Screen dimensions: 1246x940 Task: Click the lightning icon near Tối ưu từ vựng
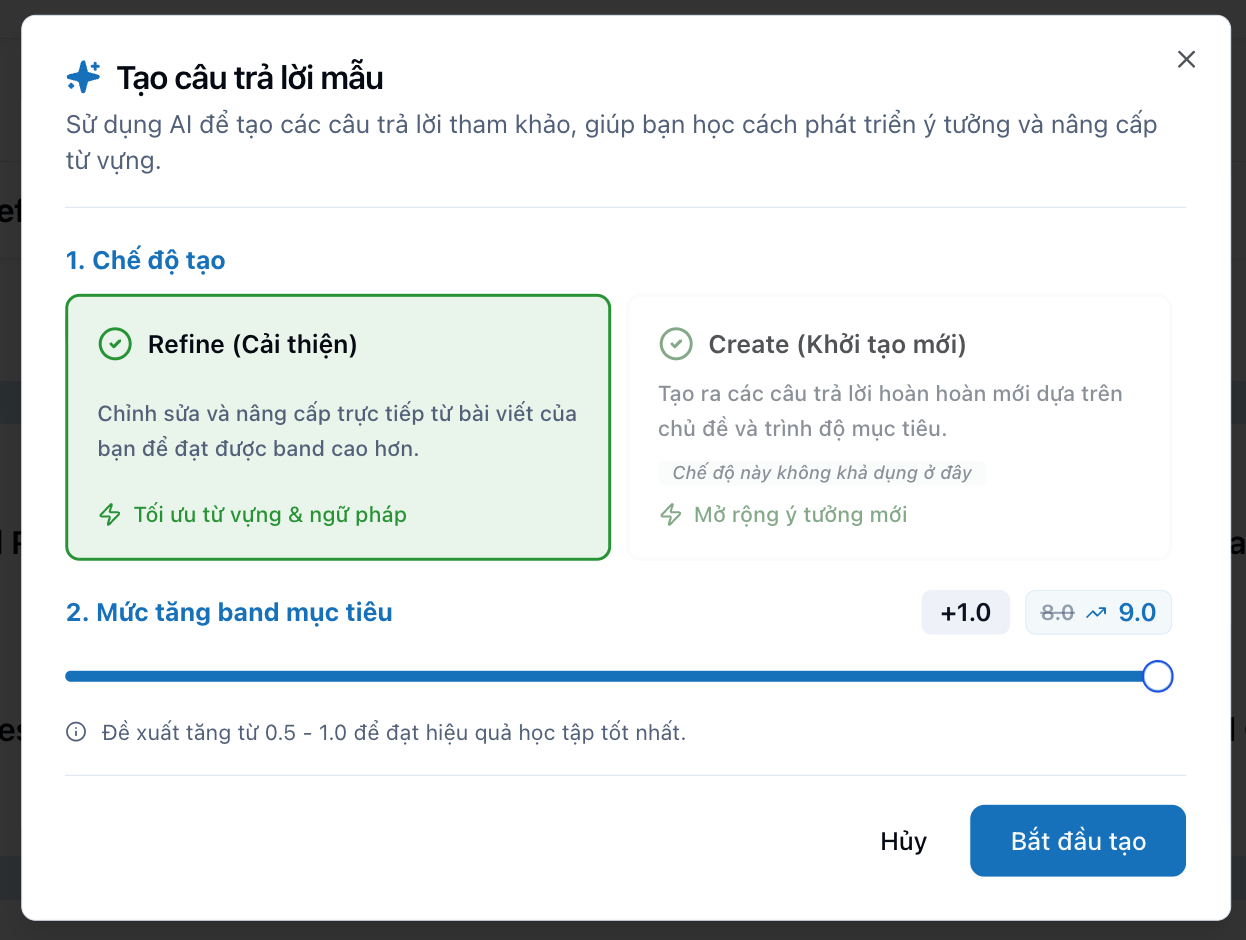click(x=111, y=514)
